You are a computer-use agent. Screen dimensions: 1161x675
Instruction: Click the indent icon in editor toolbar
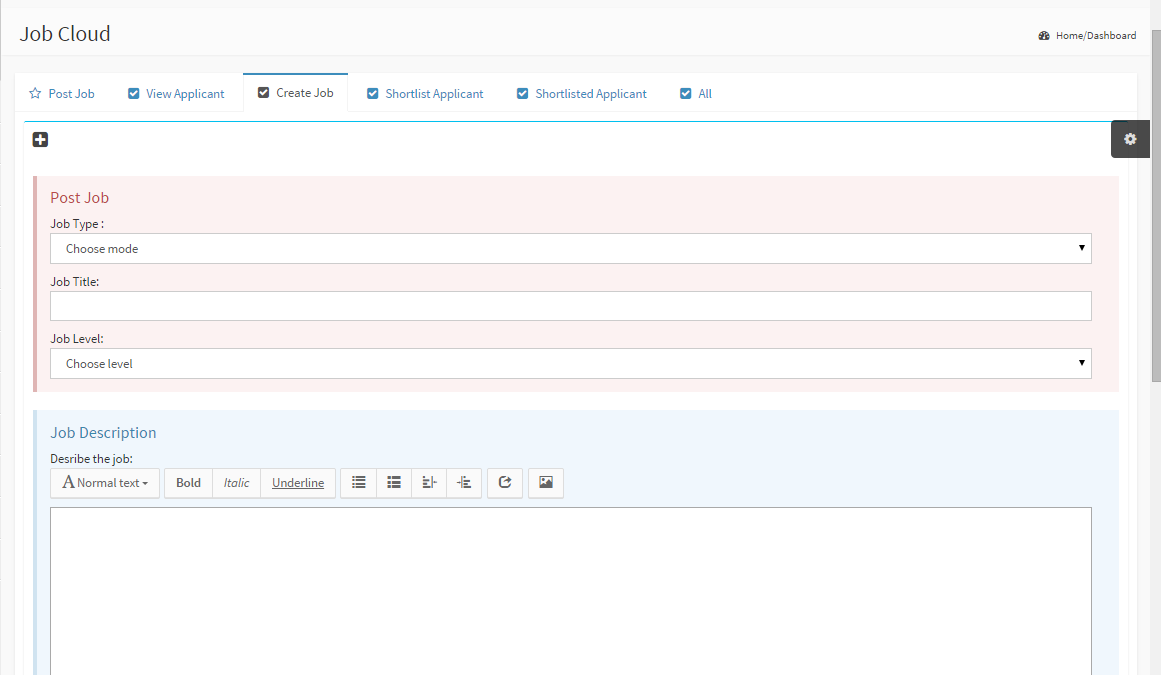464,483
